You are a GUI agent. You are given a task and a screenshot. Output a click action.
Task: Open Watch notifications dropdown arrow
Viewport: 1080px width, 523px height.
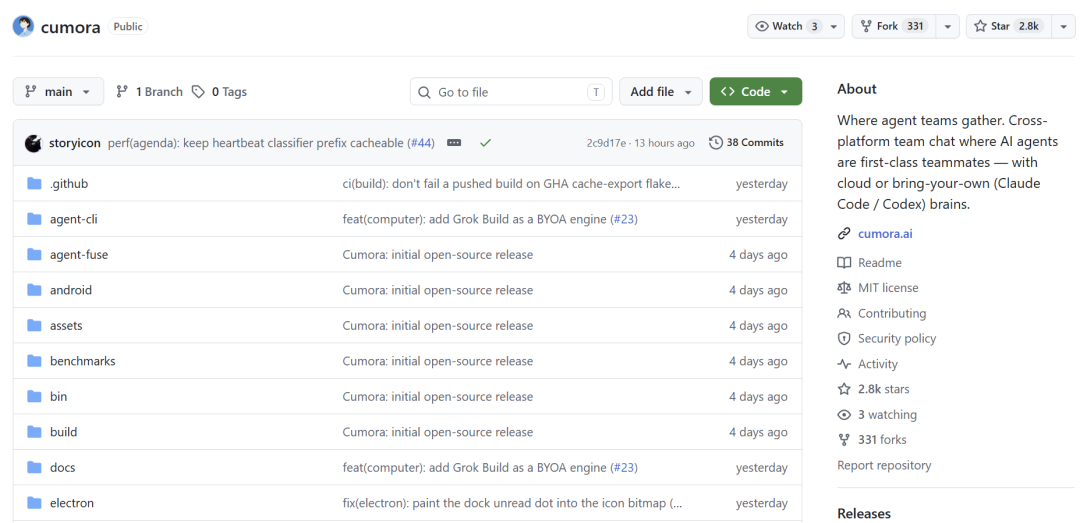click(833, 26)
